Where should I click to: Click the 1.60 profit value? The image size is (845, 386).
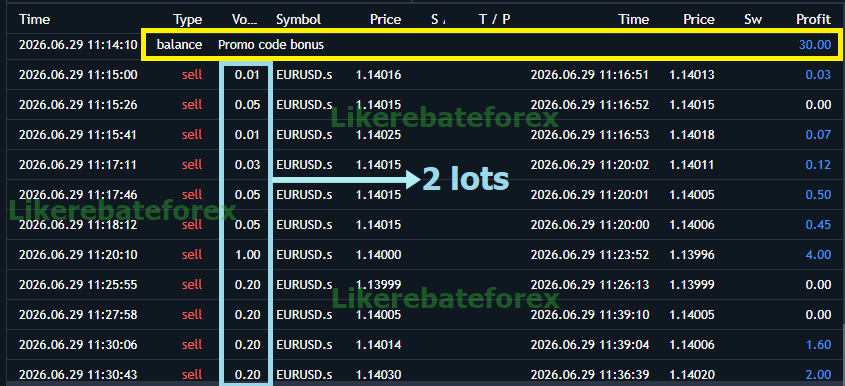pos(818,344)
